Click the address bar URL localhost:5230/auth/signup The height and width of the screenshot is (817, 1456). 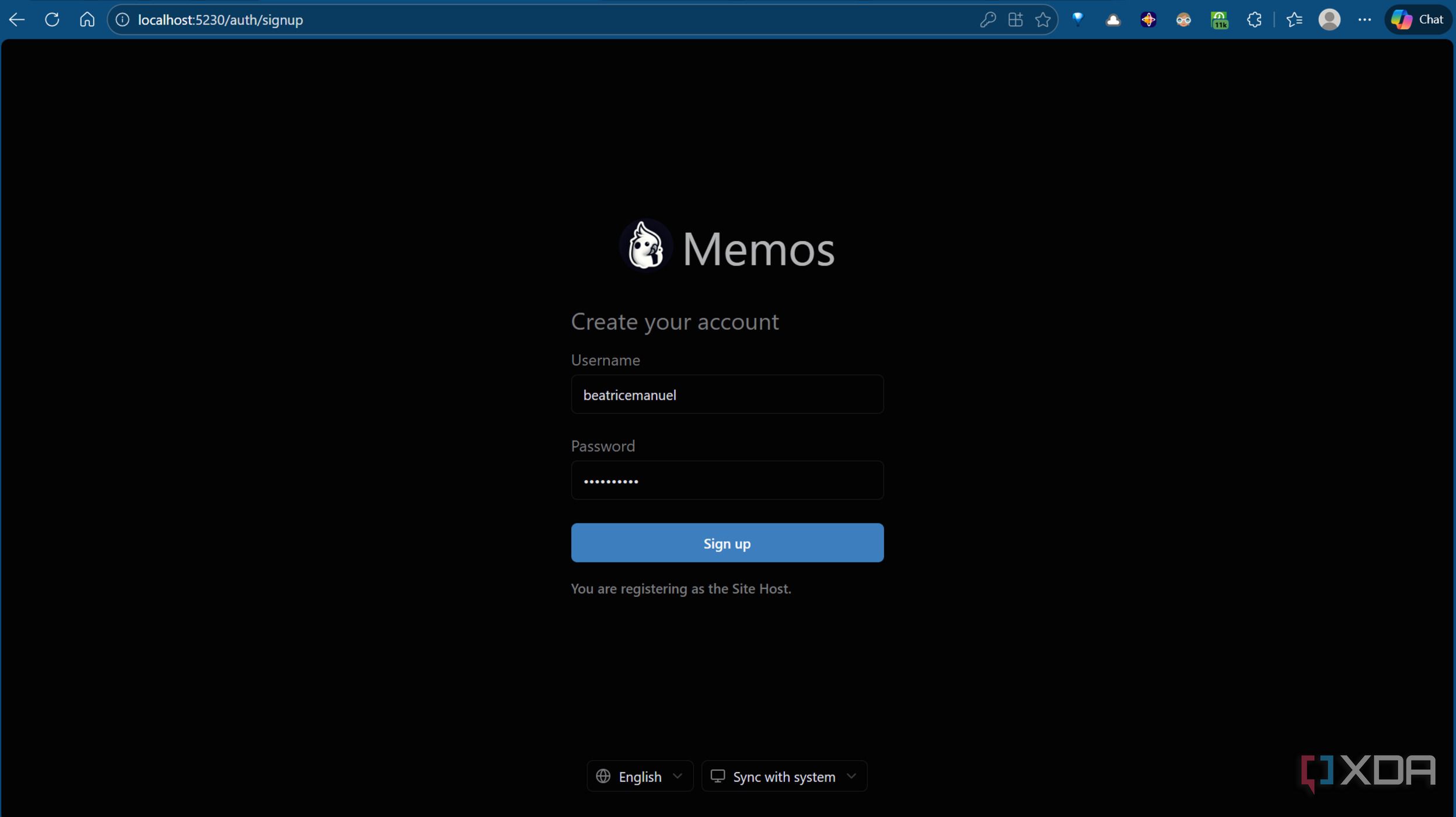point(221,20)
